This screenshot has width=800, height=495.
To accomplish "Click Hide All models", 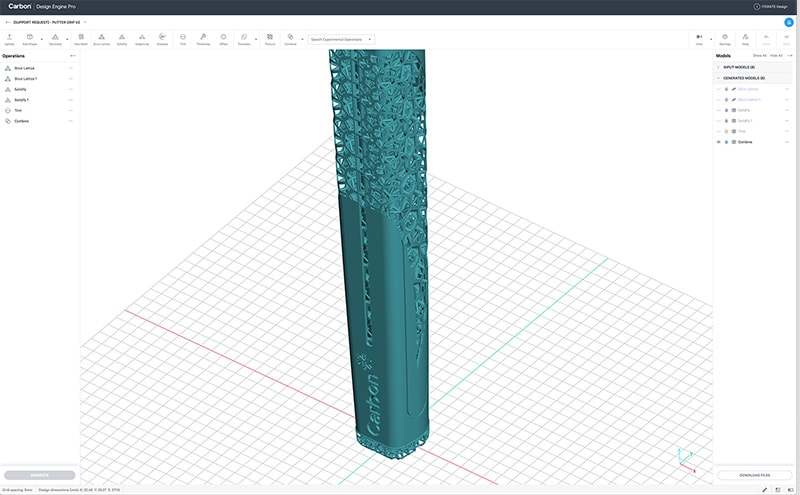I will click(776, 56).
